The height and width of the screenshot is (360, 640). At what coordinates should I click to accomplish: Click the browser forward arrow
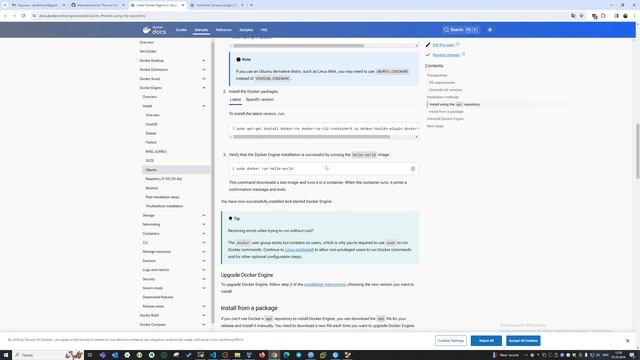[14, 16]
